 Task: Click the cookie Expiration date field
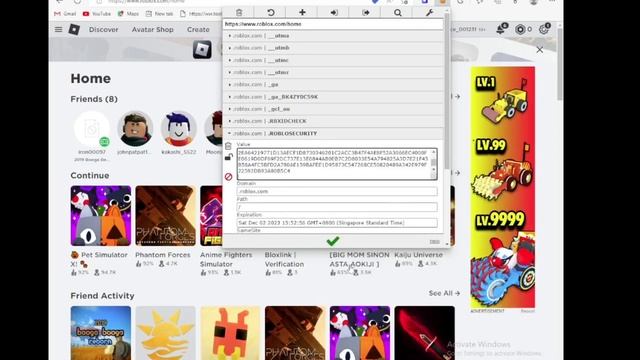[x=337, y=223]
